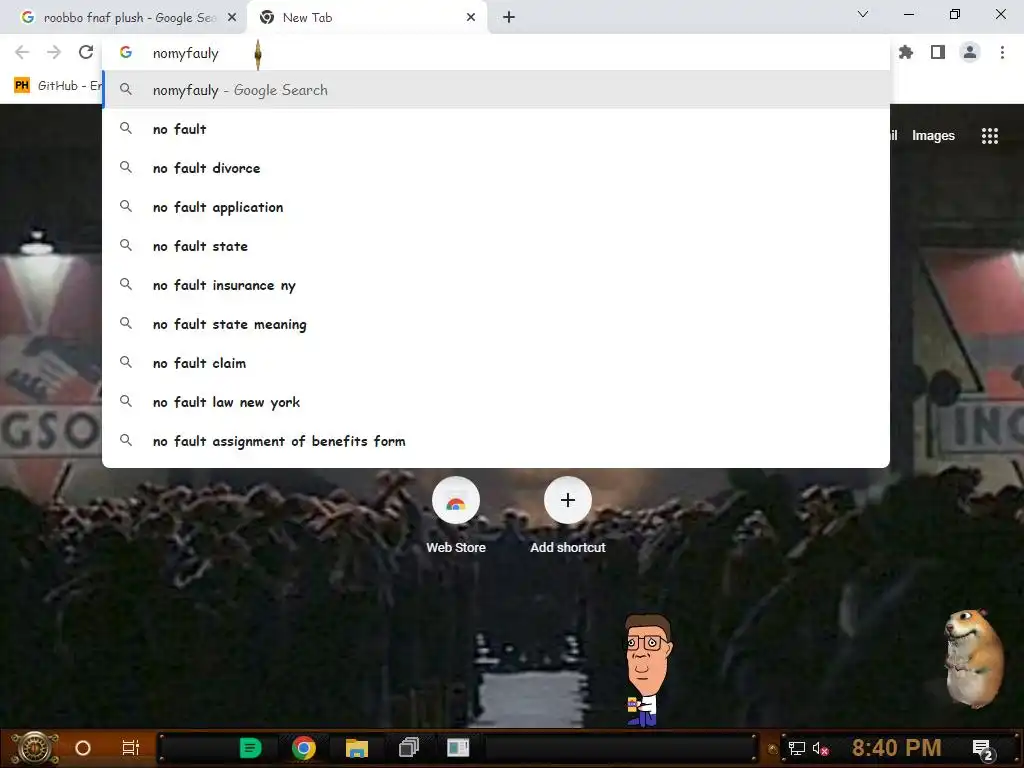Click the hamster desktop pet
Viewport: 1024px width, 768px height.
pyautogui.click(x=974, y=658)
